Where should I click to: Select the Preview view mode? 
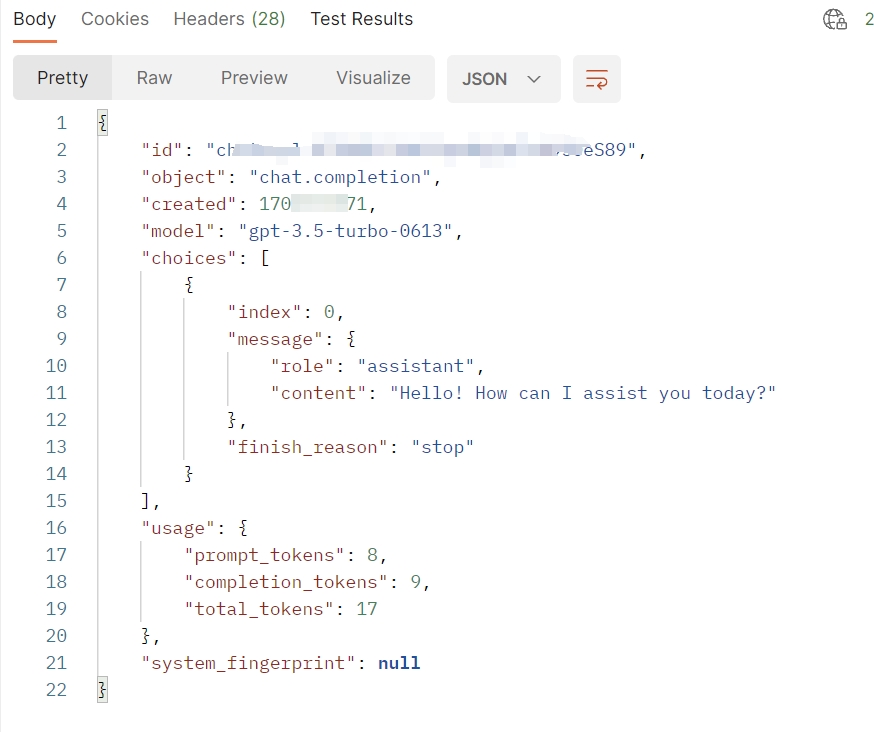pyautogui.click(x=254, y=78)
